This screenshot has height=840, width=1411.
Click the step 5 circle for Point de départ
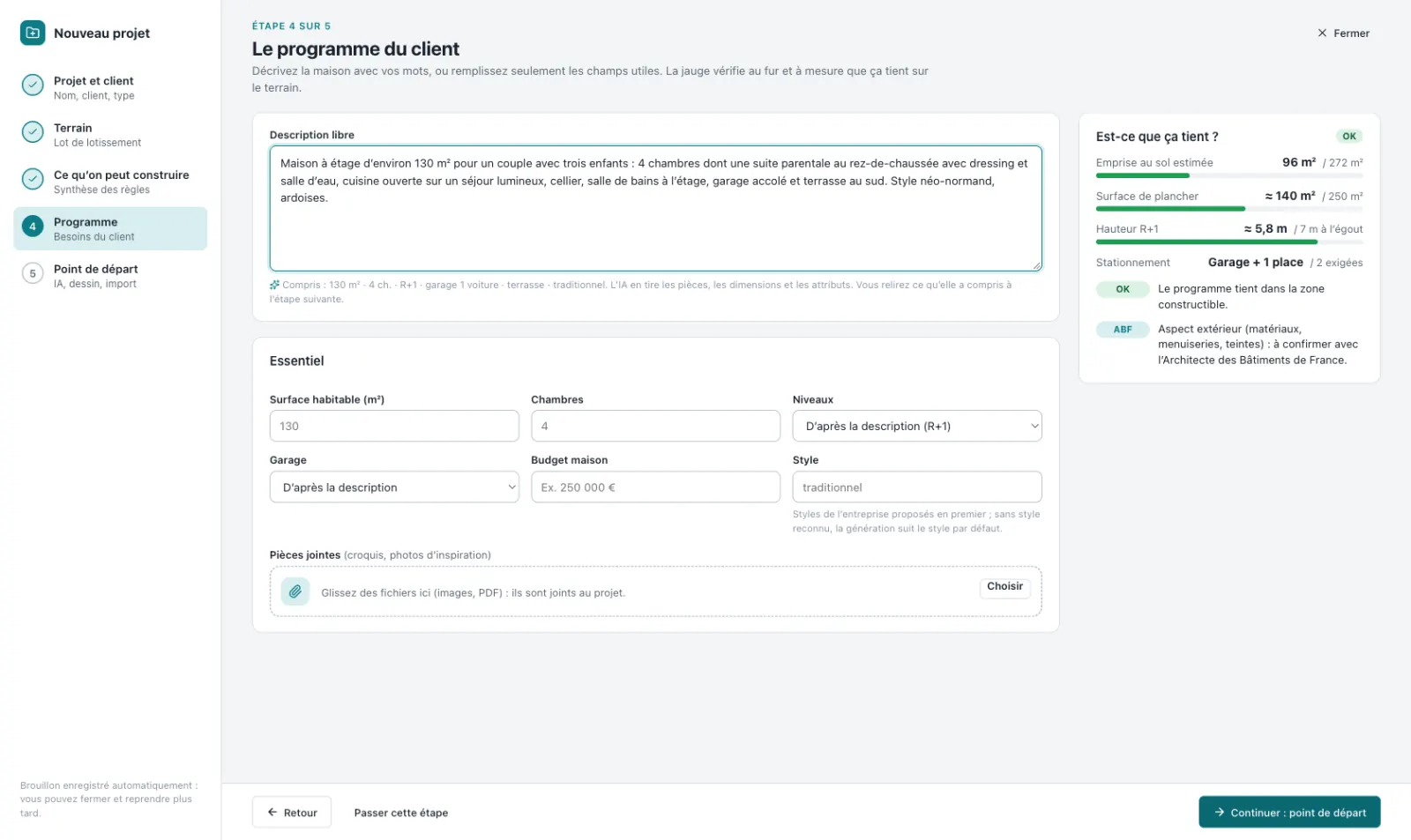point(33,273)
